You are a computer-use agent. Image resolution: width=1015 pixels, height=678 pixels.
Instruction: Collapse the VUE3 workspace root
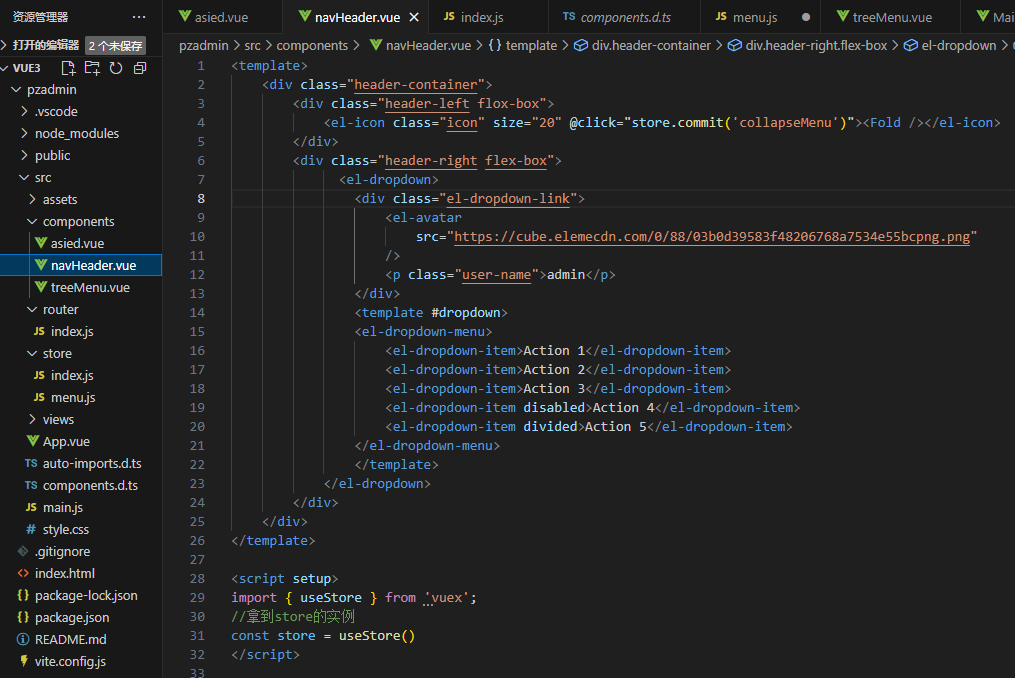[x=5, y=68]
